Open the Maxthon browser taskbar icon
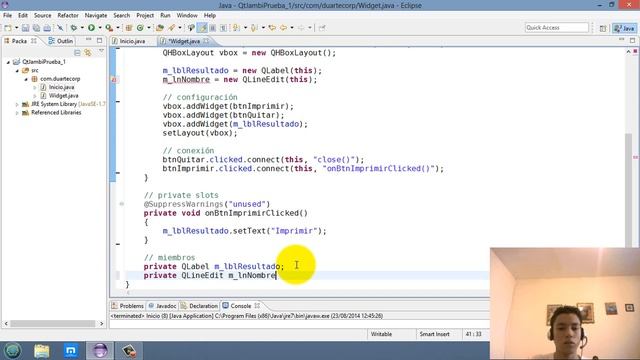The image size is (640, 360). click(71, 351)
